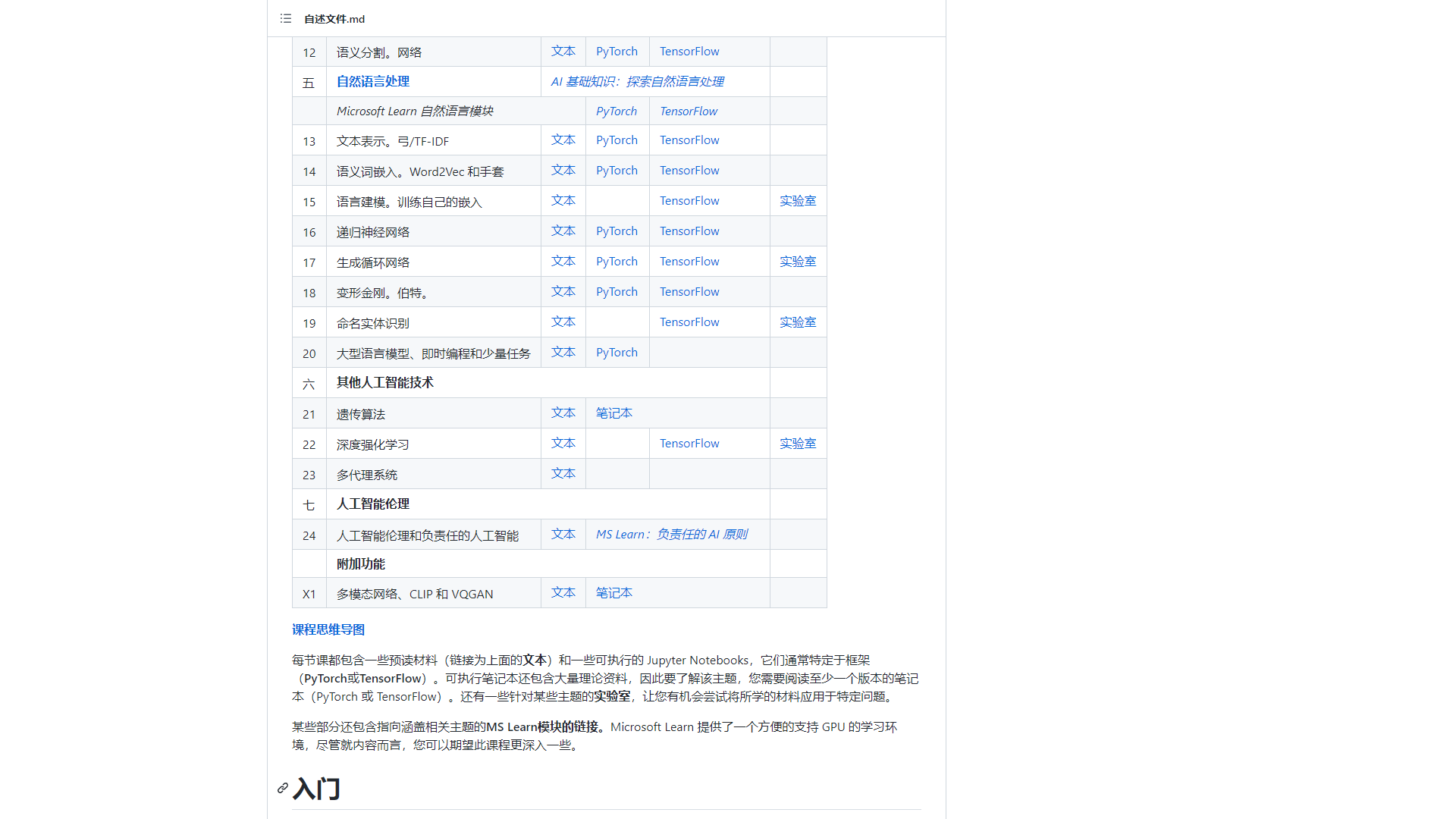Open TensorFlow link for lesson 19 命名实体识别
This screenshot has width=1456, height=819.
689,322
